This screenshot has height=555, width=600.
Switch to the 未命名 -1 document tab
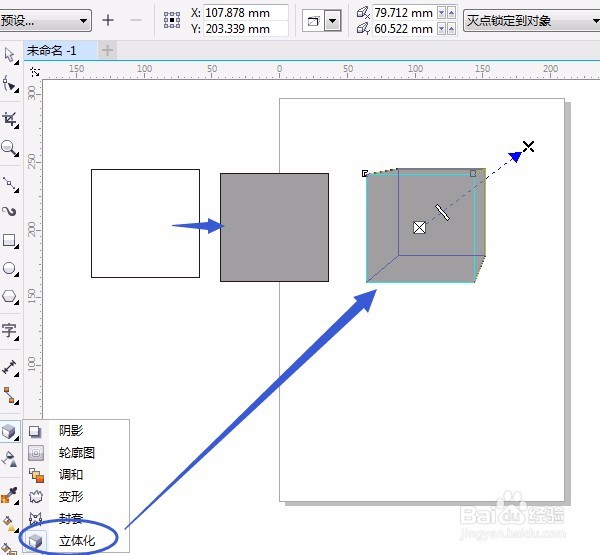click(60, 50)
